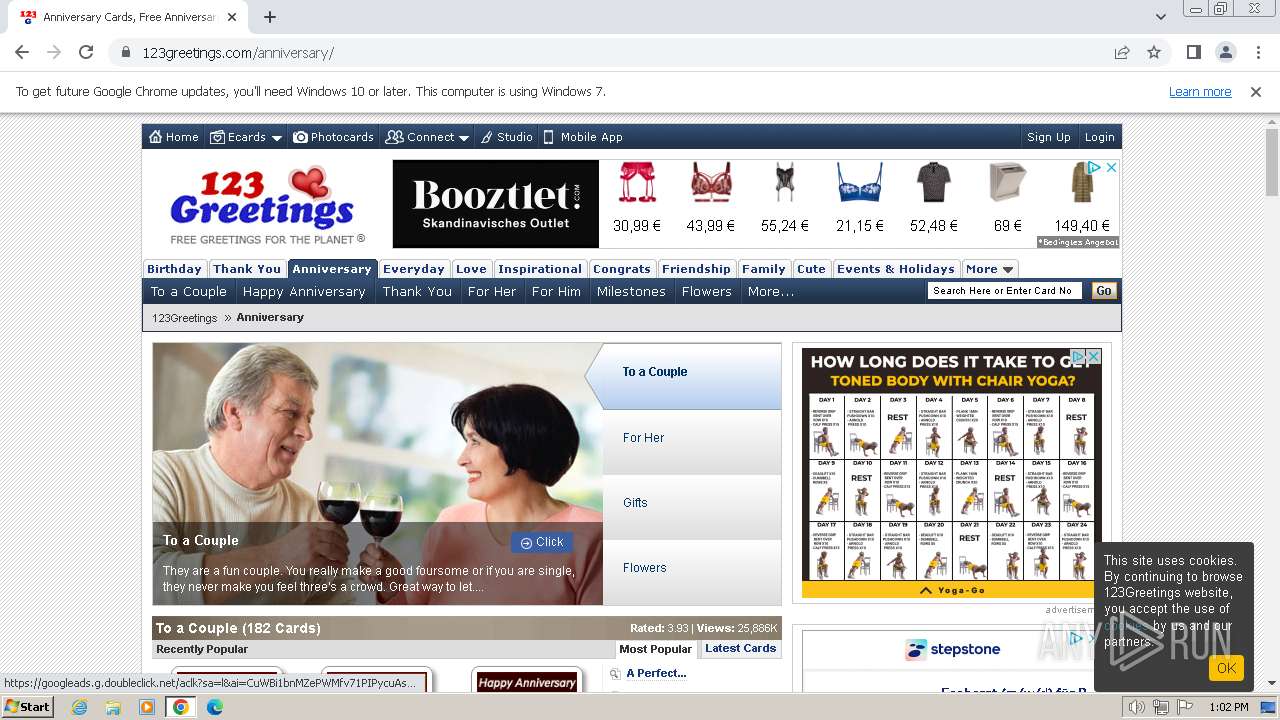1280x720 pixels.
Task: Expand the More categories dropdown
Action: (990, 269)
